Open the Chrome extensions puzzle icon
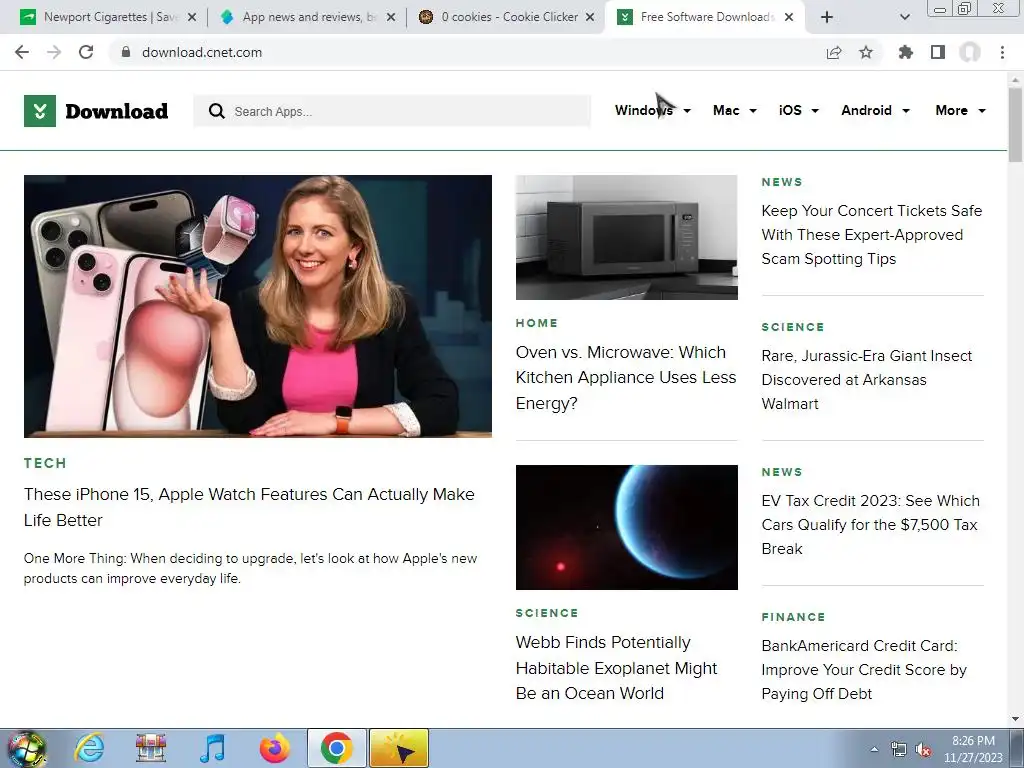Viewport: 1024px width, 768px height. (x=905, y=52)
